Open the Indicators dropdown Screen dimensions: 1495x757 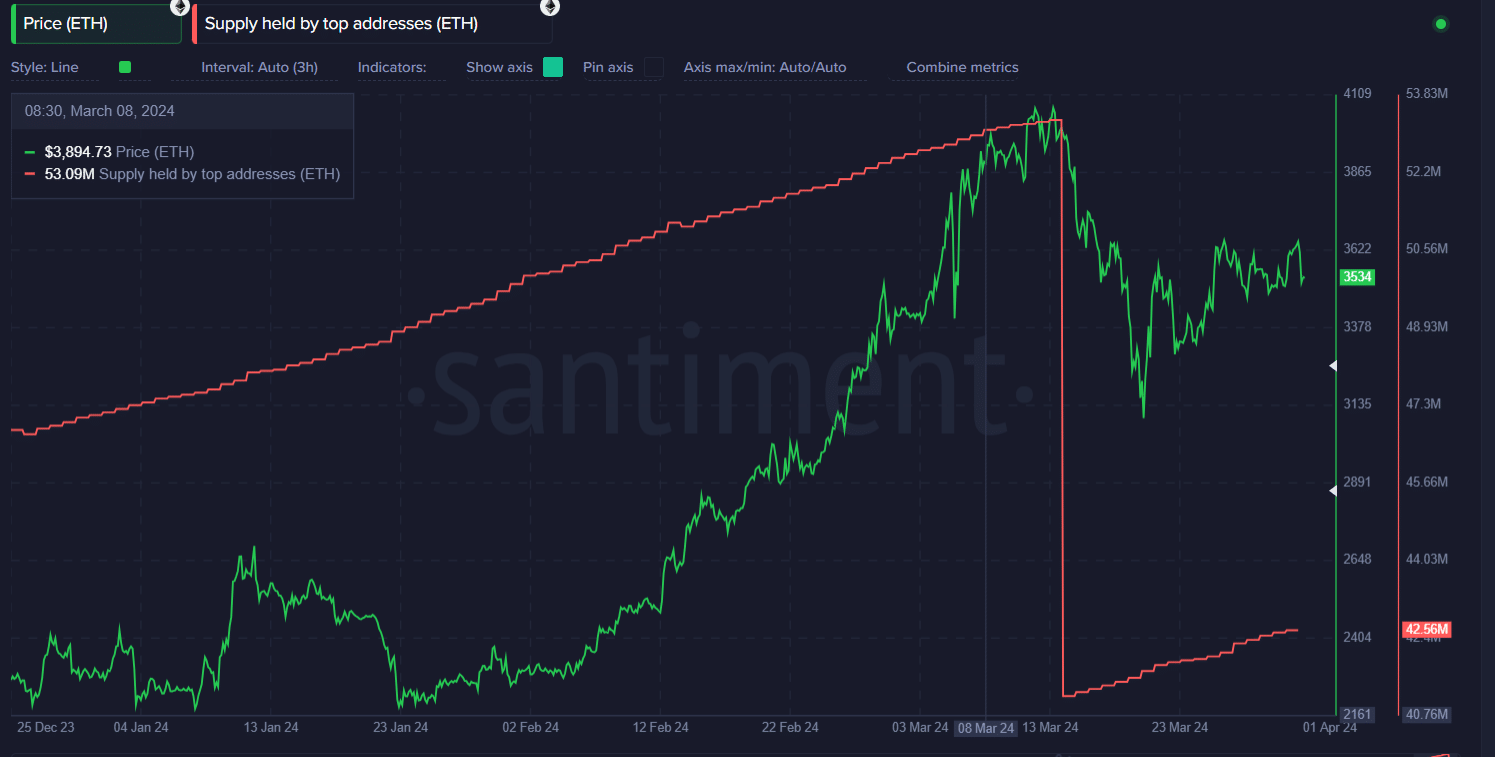[392, 68]
